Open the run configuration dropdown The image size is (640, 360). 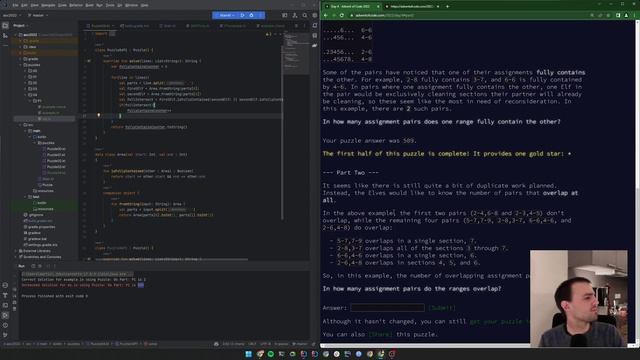(x=227, y=16)
